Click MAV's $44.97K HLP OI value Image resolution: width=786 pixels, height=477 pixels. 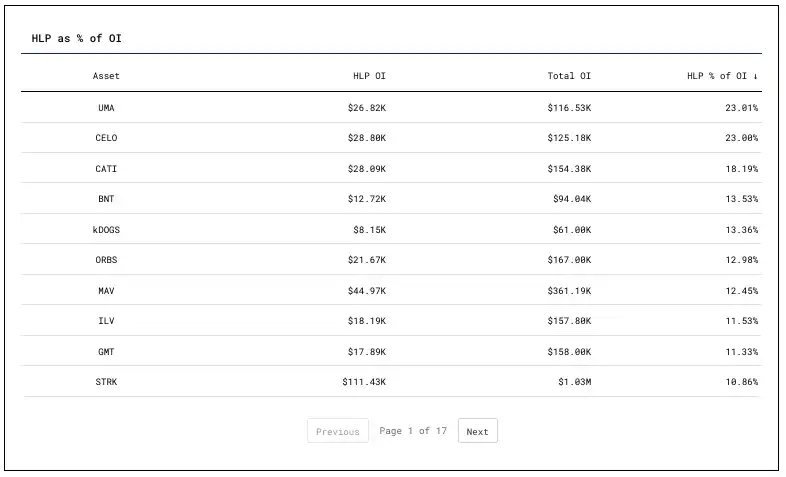366,290
